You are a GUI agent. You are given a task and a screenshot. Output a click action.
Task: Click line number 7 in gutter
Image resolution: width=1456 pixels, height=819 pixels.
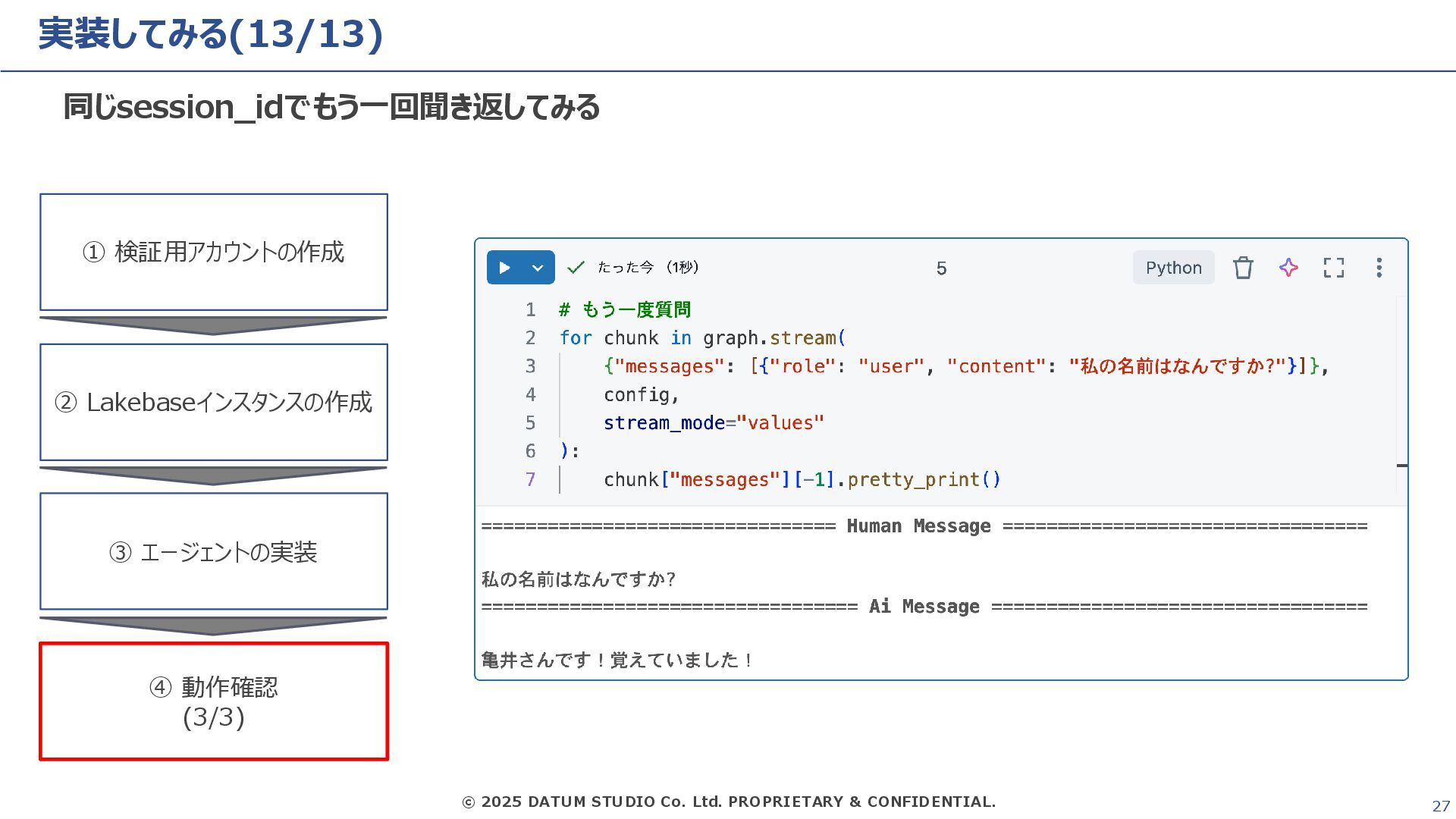click(531, 479)
